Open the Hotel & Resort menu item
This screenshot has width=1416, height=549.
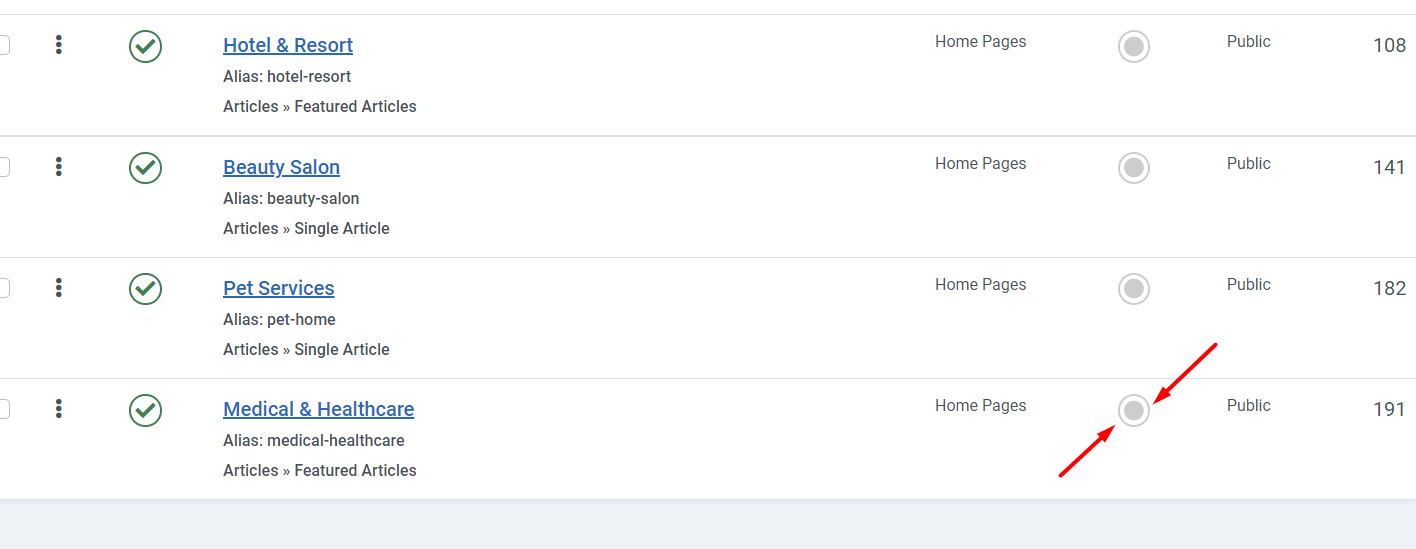288,45
